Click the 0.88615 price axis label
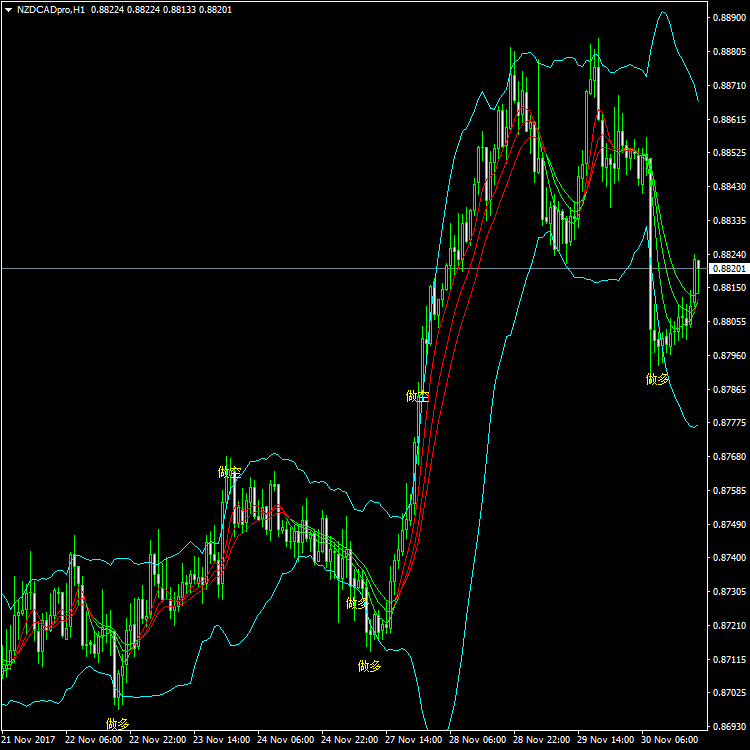Screen dimensions: 750x750 [729, 120]
